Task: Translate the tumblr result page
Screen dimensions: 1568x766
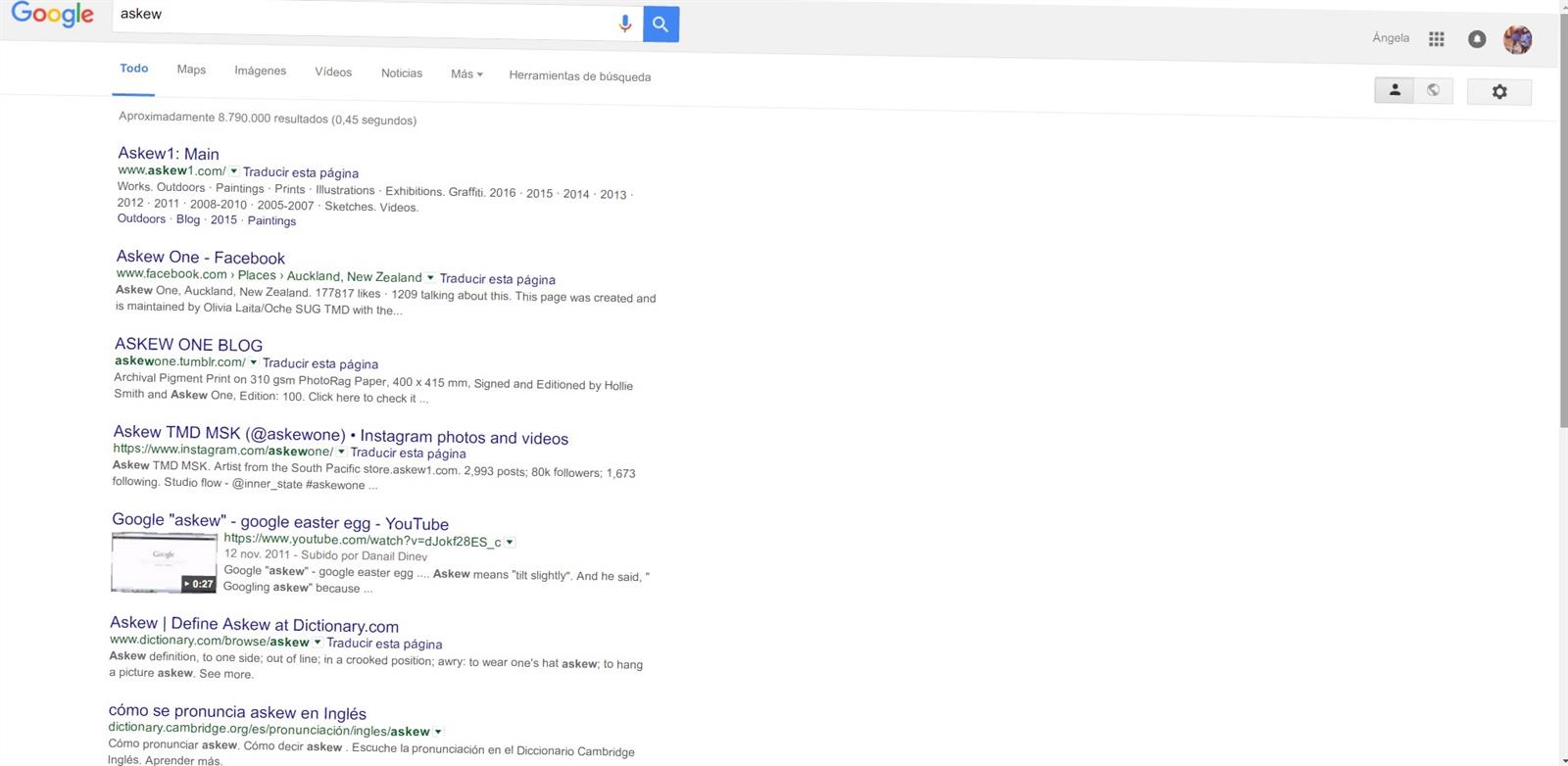Action: point(320,363)
